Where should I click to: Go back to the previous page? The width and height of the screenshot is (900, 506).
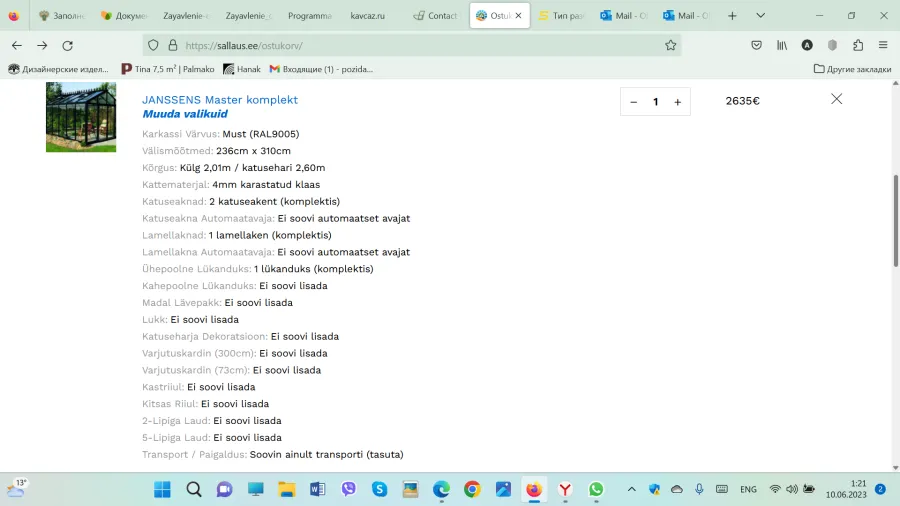point(17,45)
